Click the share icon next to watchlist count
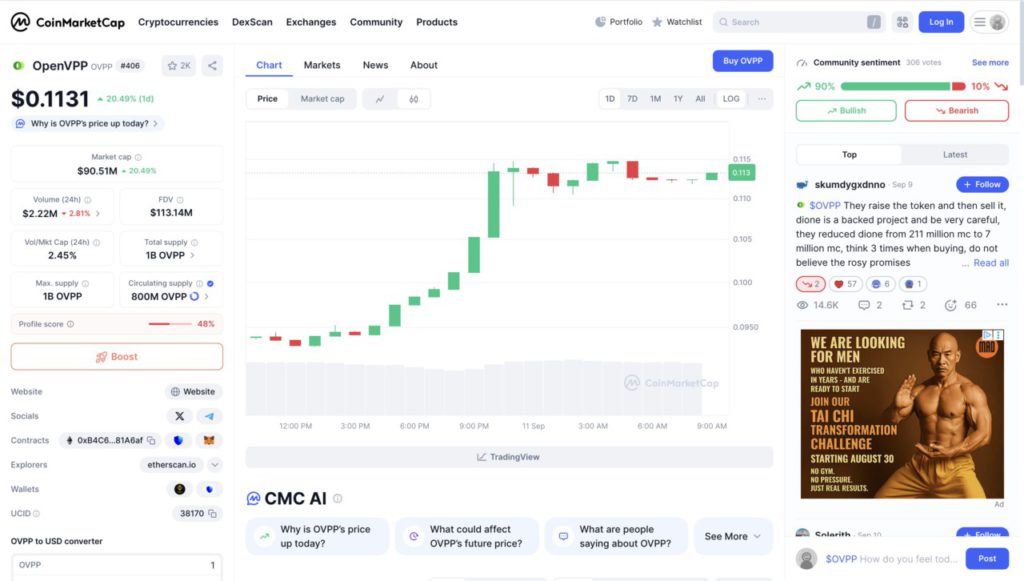The height and width of the screenshot is (581, 1024). (x=212, y=64)
